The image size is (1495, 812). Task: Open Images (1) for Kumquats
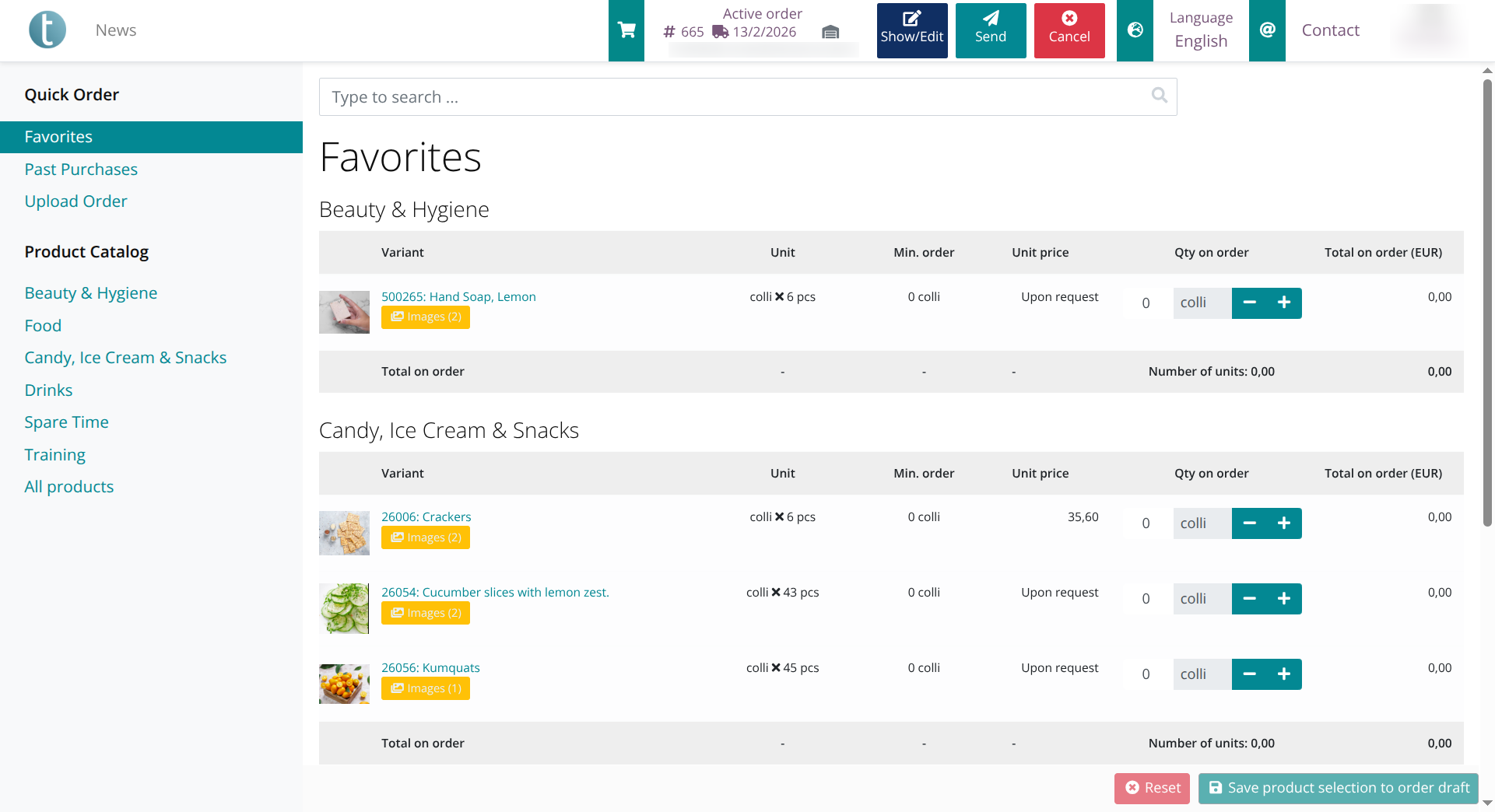(425, 688)
